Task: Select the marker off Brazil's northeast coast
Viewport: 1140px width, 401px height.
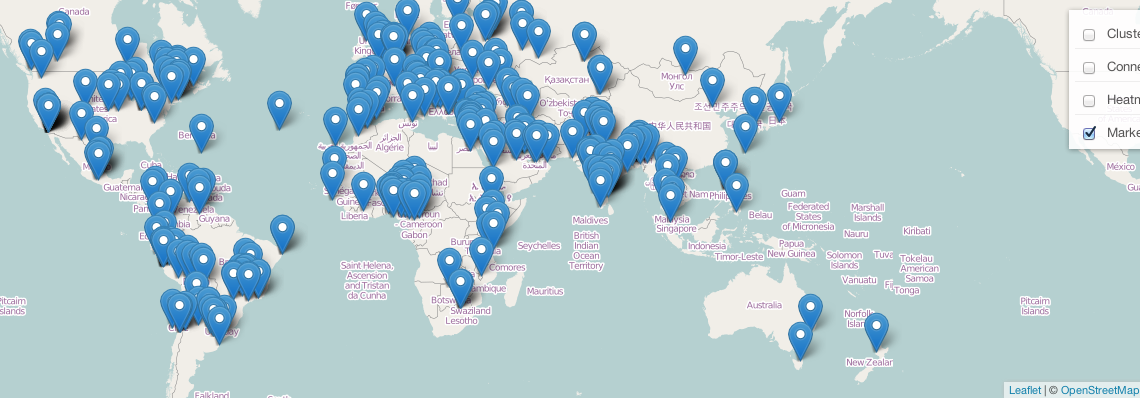Action: click(283, 231)
